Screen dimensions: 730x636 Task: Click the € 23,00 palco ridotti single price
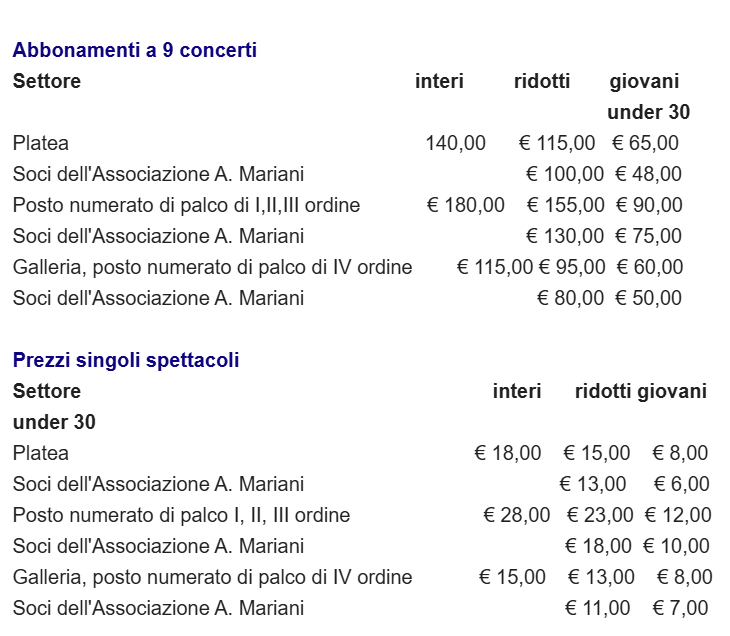tap(600, 515)
